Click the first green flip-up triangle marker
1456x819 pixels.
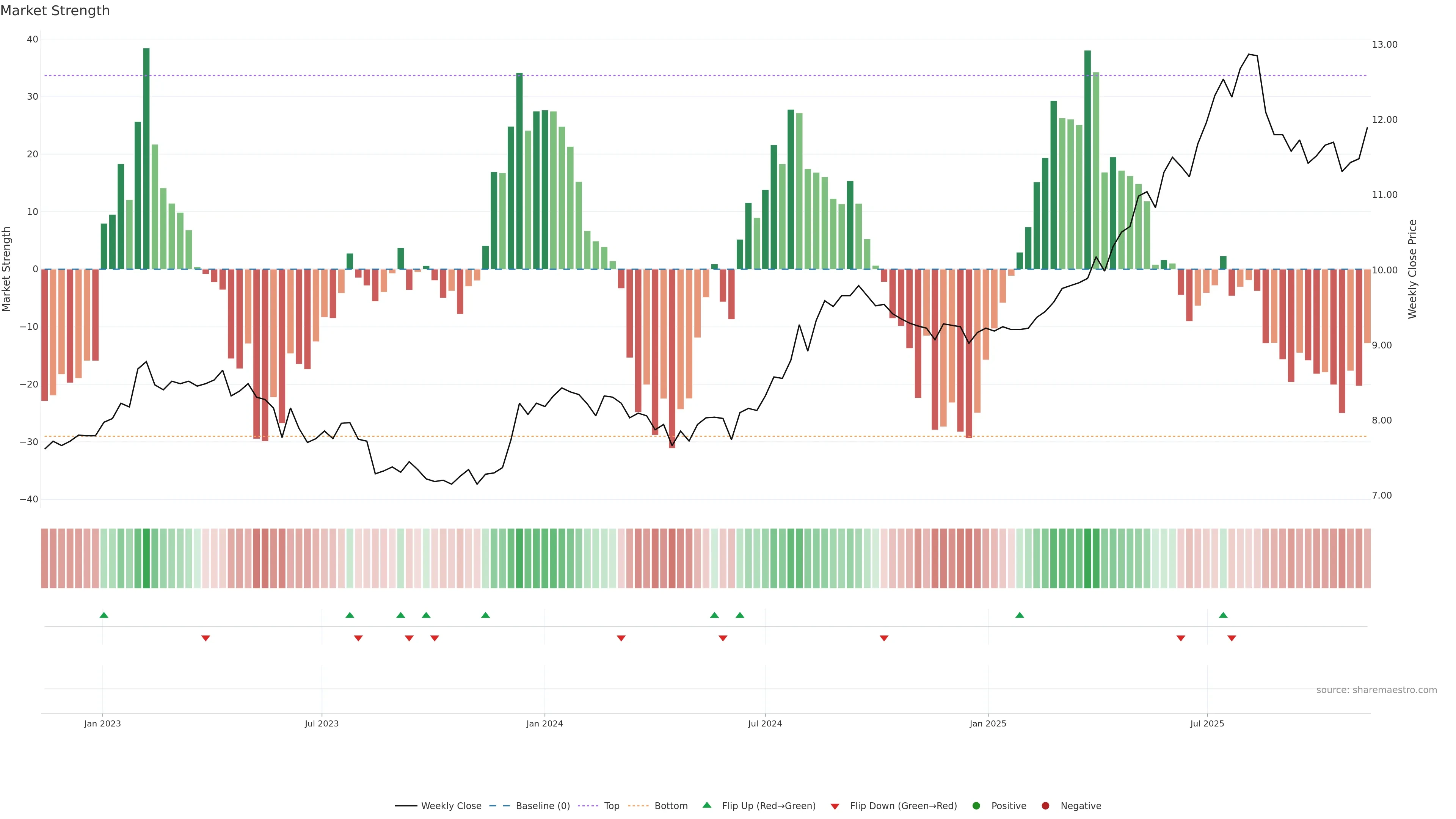[104, 615]
